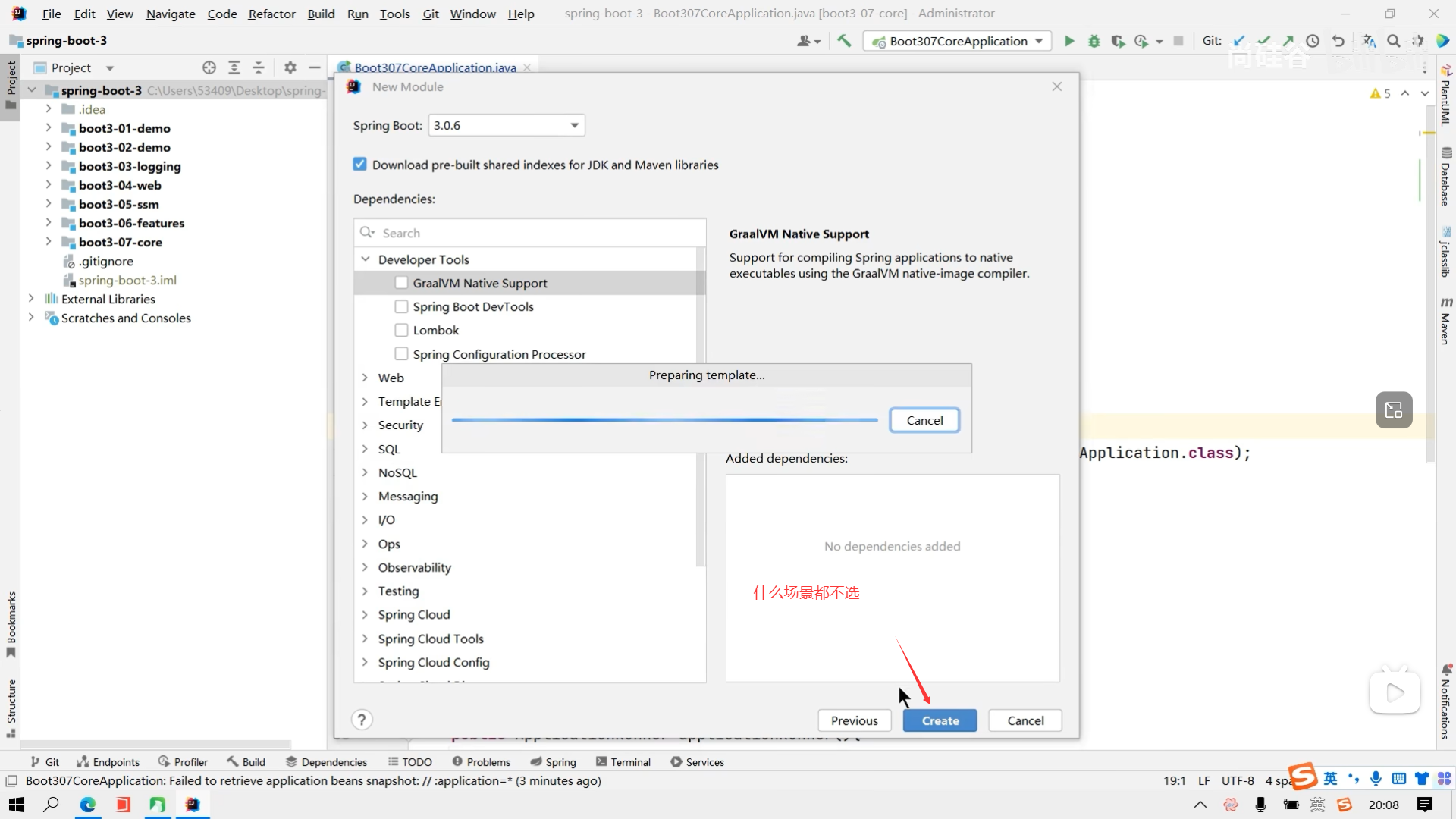Viewport: 1456px width, 819px height.
Task: Click dialog help question mark icon
Action: pyautogui.click(x=362, y=720)
